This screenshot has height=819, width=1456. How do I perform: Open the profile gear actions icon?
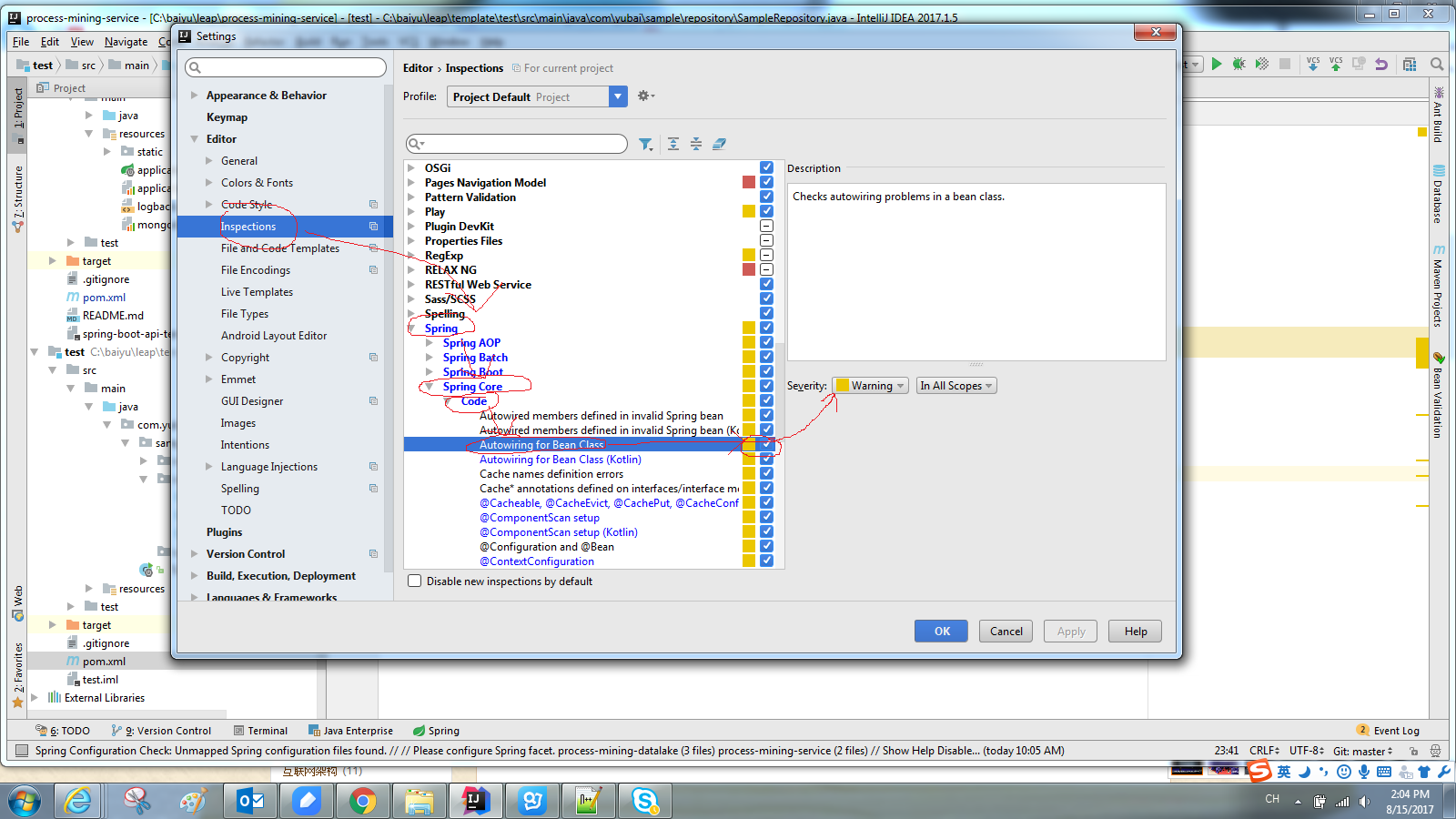click(x=645, y=96)
